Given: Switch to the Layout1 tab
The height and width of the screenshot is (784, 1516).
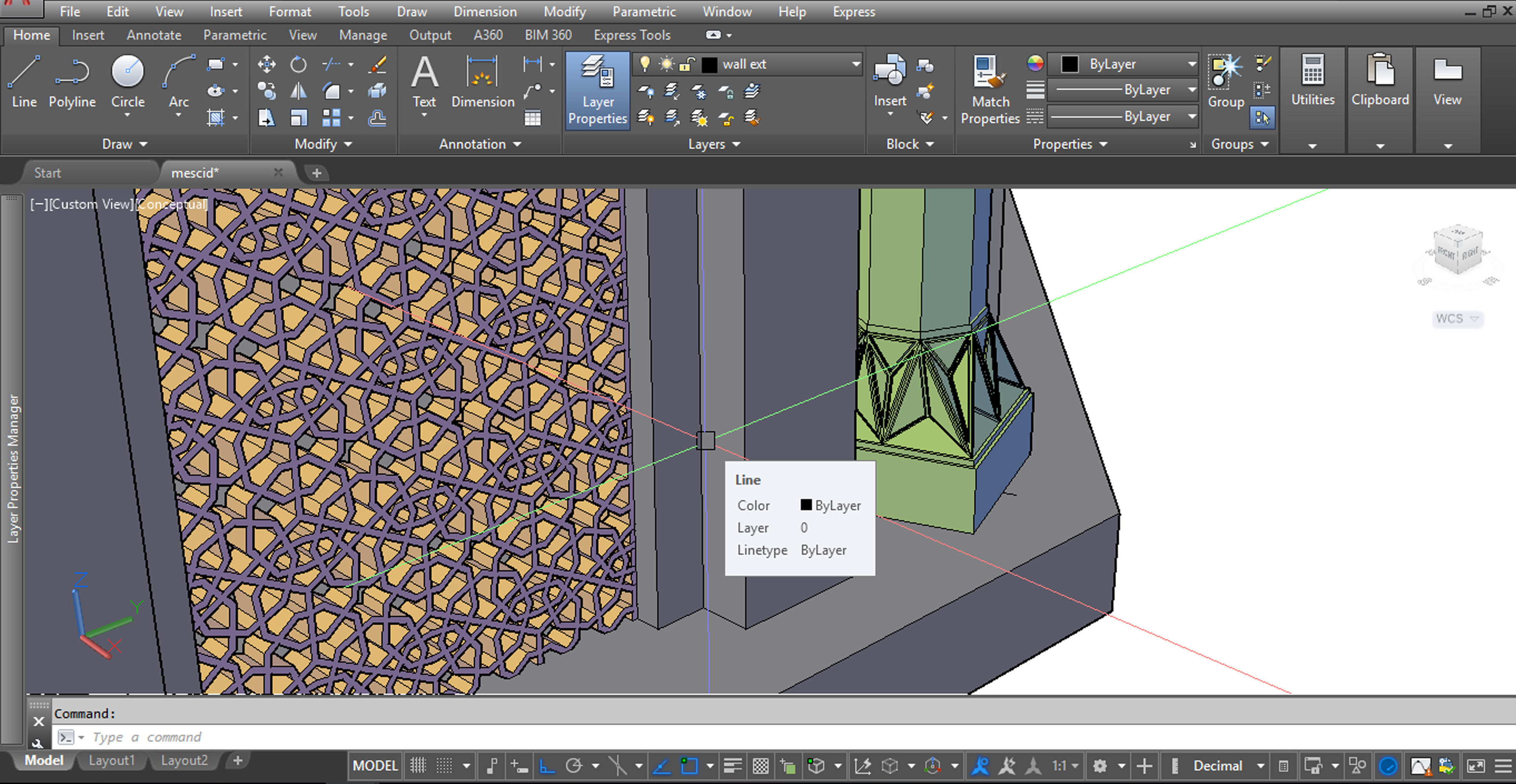Looking at the screenshot, I should (x=112, y=760).
